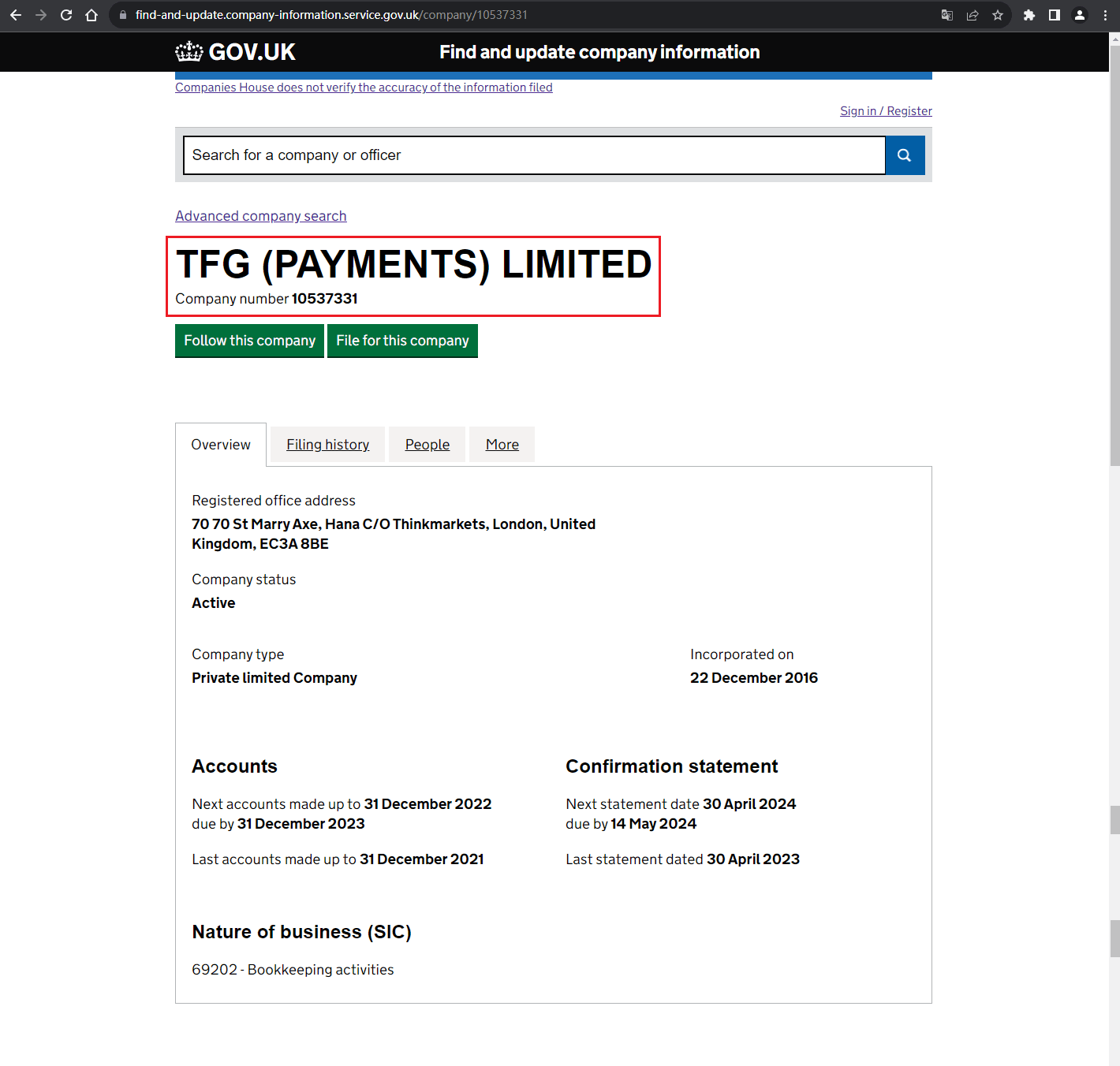Click Private limited Company text
The image size is (1120, 1066).
[x=274, y=678]
